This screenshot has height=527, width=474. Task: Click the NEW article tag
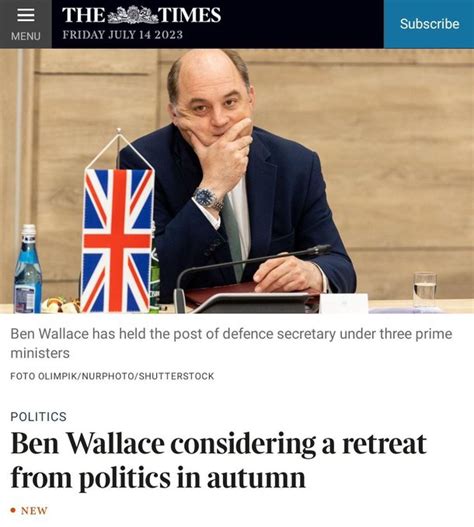pyautogui.click(x=34, y=511)
